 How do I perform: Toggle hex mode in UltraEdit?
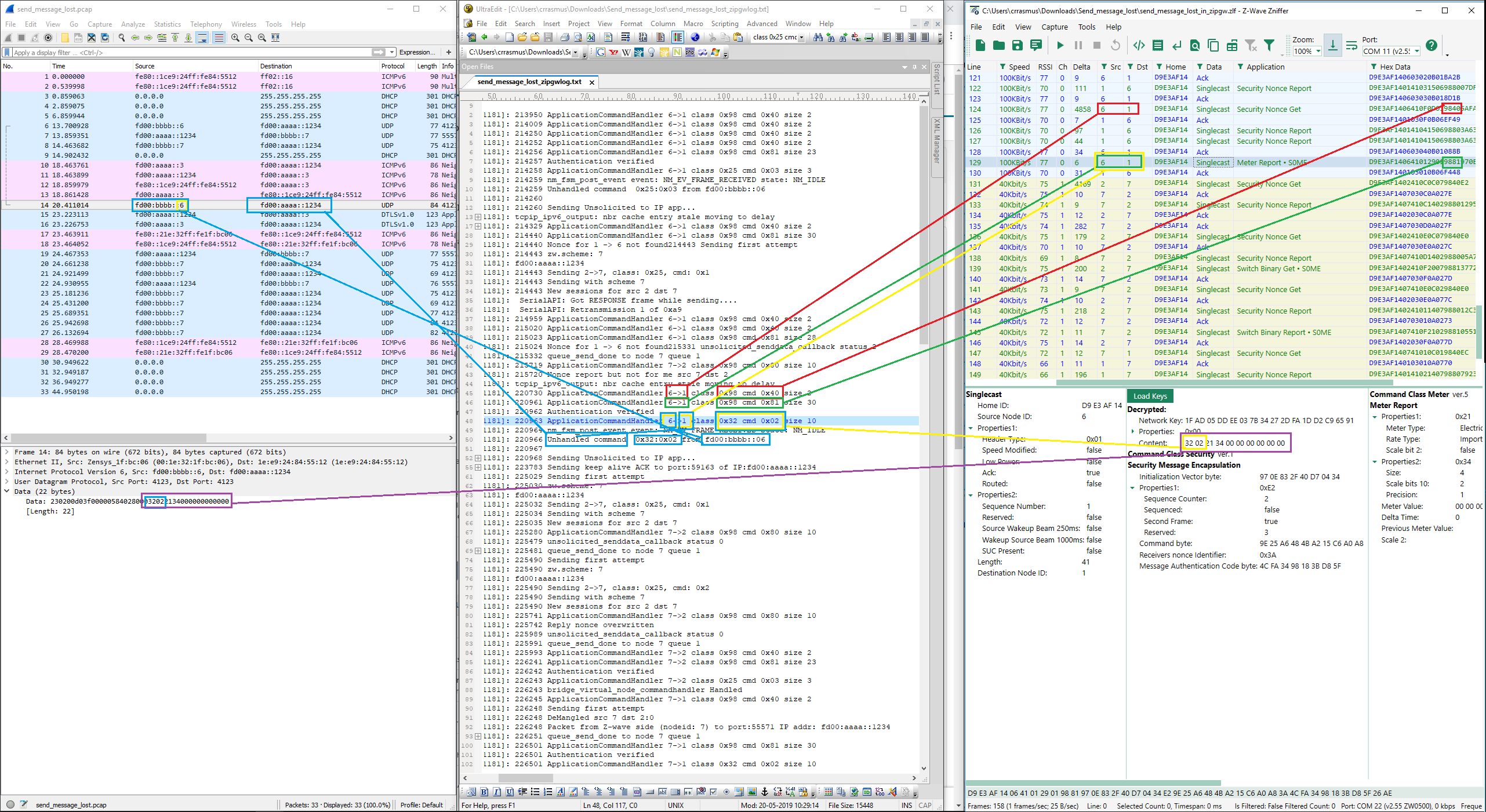click(642, 37)
